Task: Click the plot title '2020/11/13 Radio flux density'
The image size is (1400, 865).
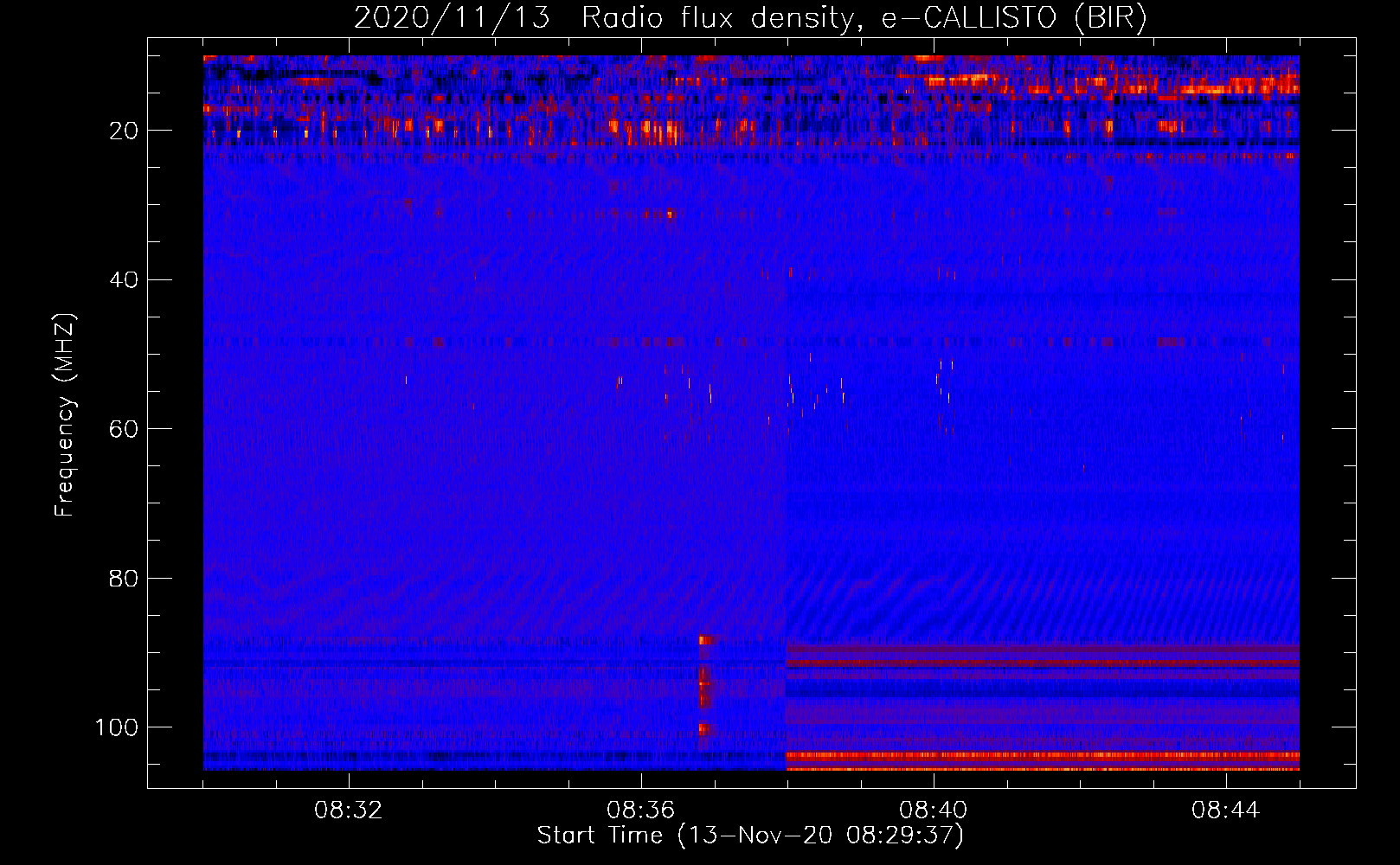Action: pos(750,18)
